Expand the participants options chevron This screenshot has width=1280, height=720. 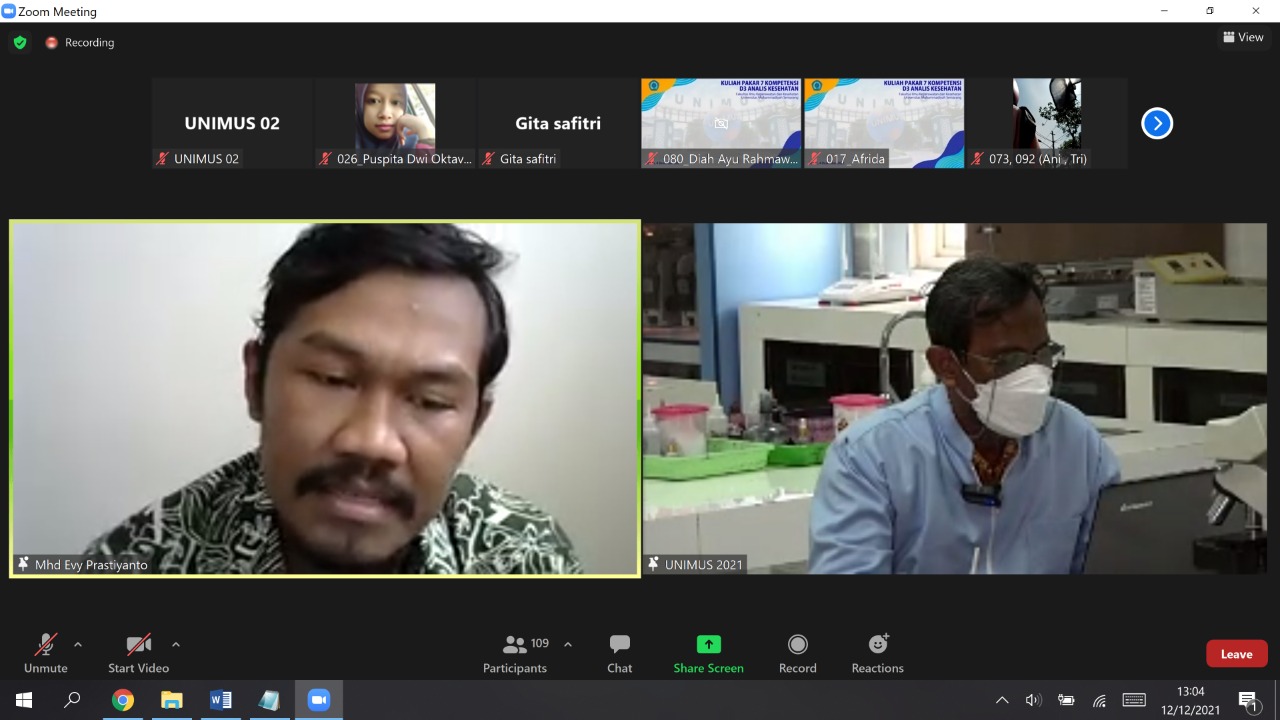click(x=568, y=644)
